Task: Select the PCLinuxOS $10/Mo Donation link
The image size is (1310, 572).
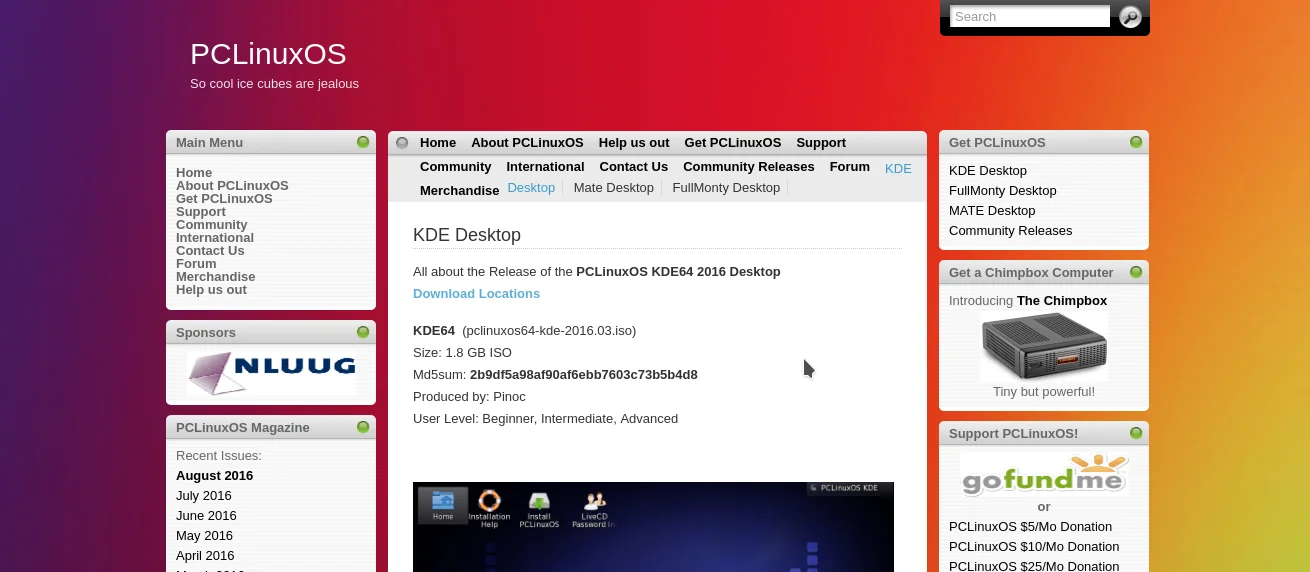Action: coord(1034,546)
